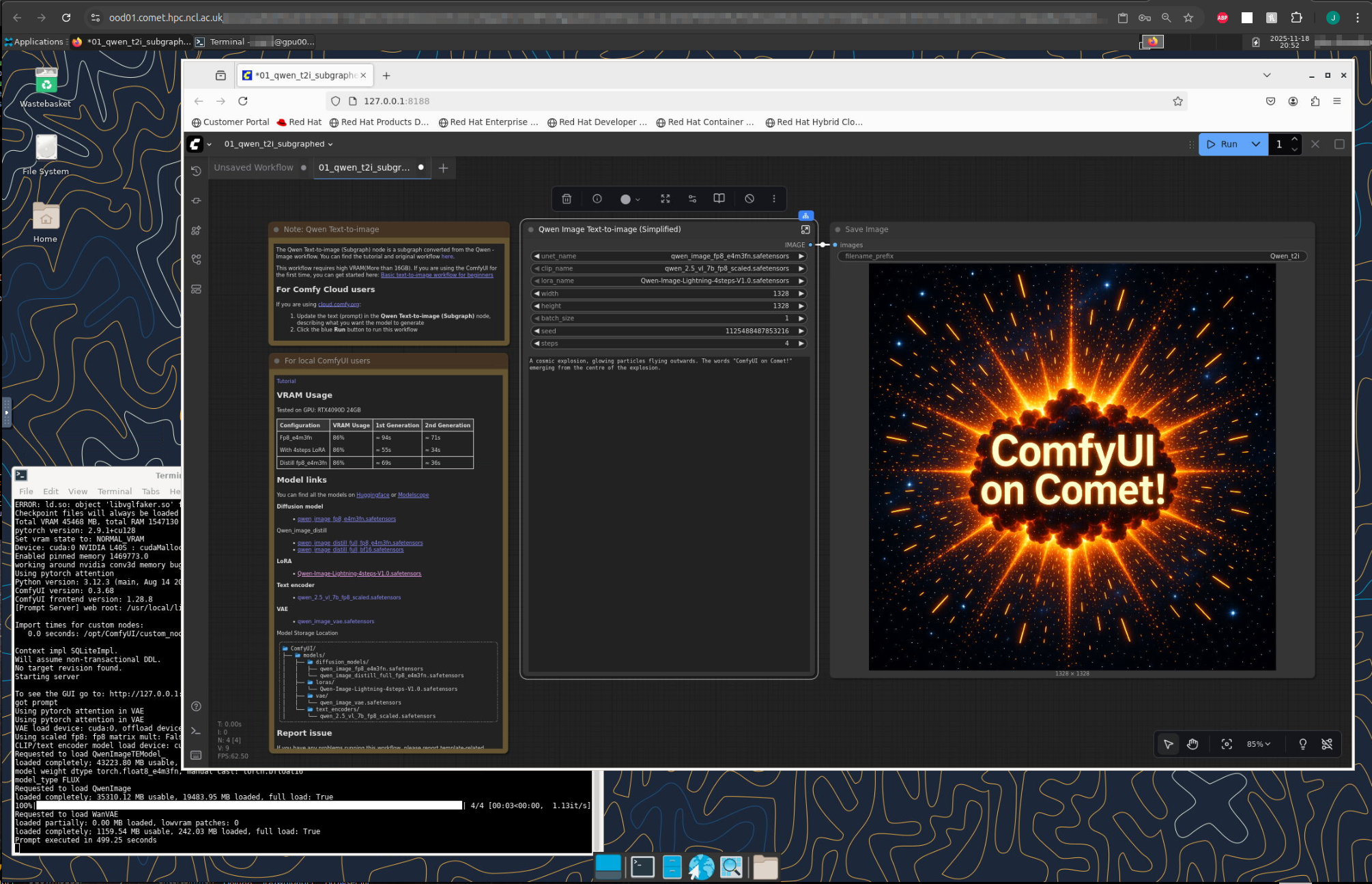Delete selected node with trash icon
The height and width of the screenshot is (884, 1372).
[x=566, y=199]
